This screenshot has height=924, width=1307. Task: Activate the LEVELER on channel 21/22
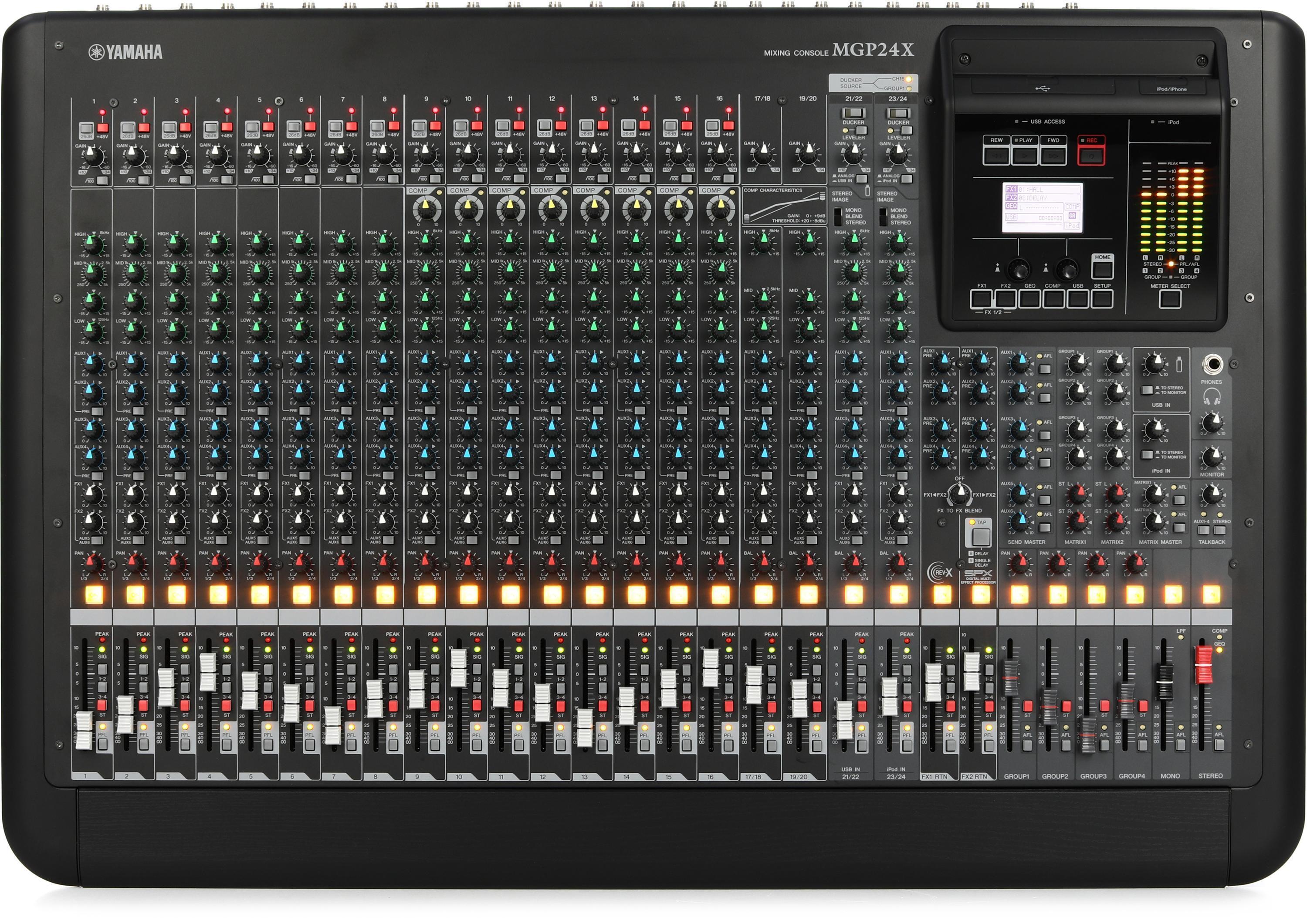[x=862, y=130]
